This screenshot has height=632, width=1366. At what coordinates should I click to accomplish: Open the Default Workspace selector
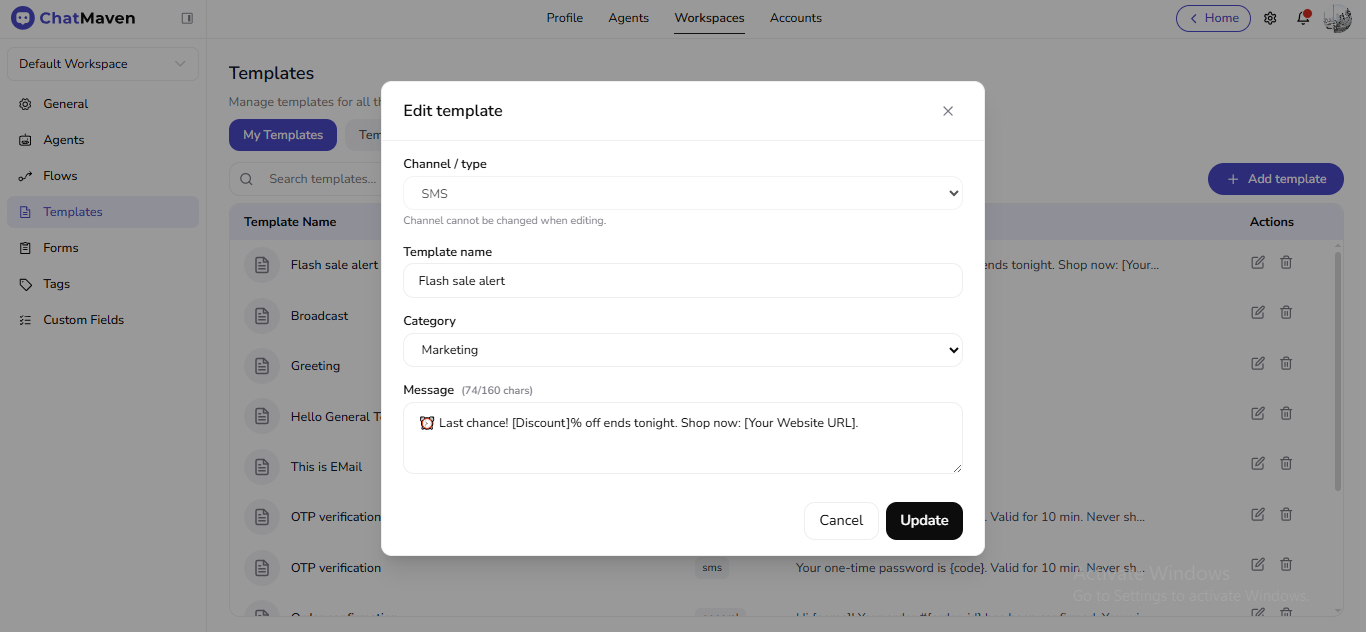[101, 63]
